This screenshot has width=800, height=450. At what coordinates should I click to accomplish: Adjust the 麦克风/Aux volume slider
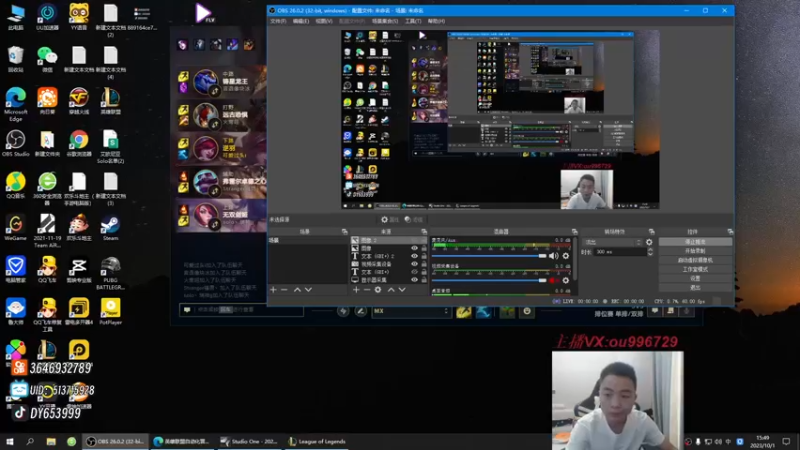[x=489, y=256]
